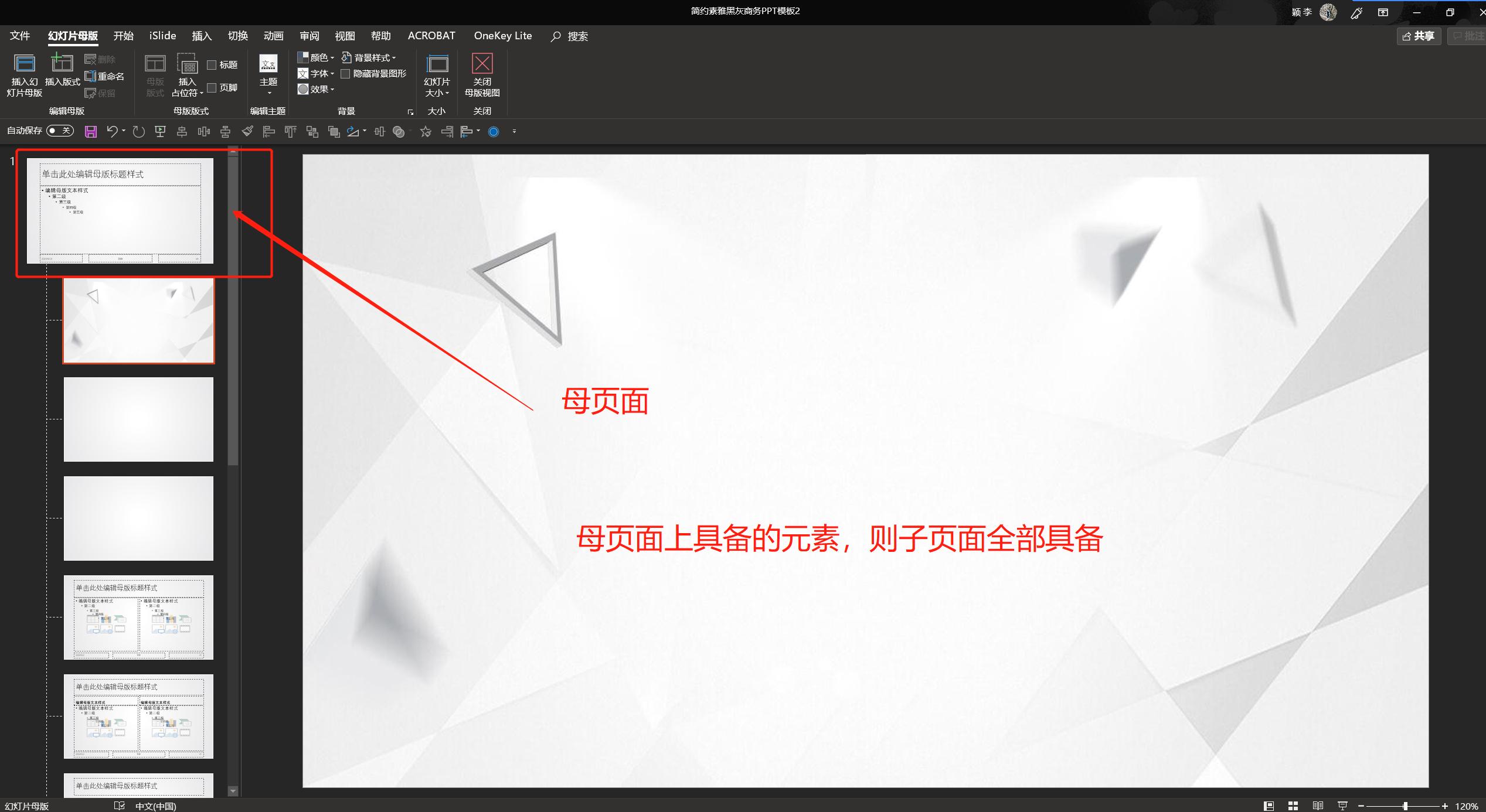Start slideshow from Quick Access toolbar
The image size is (1486, 812).
(159, 131)
